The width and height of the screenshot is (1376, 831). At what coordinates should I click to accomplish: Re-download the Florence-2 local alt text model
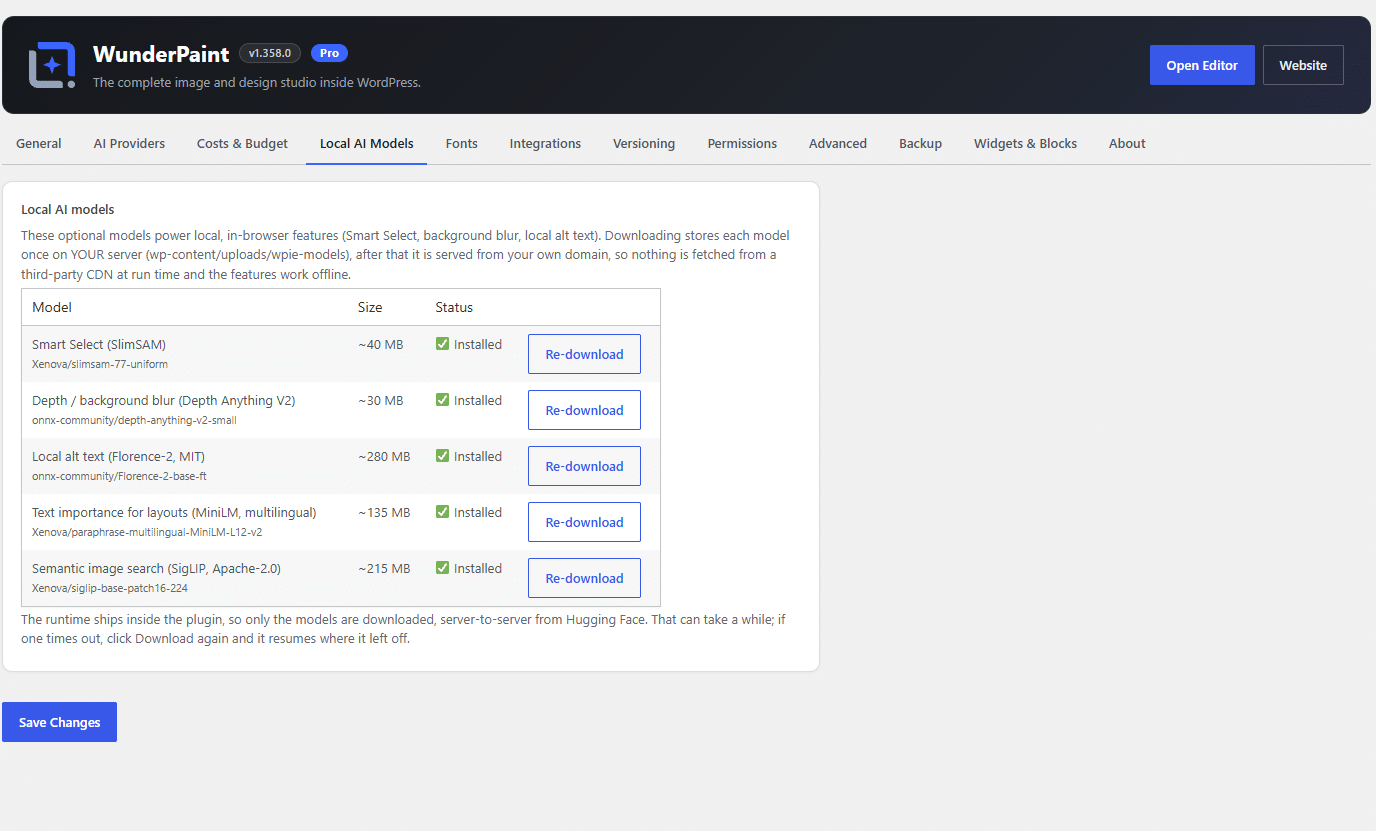point(584,466)
